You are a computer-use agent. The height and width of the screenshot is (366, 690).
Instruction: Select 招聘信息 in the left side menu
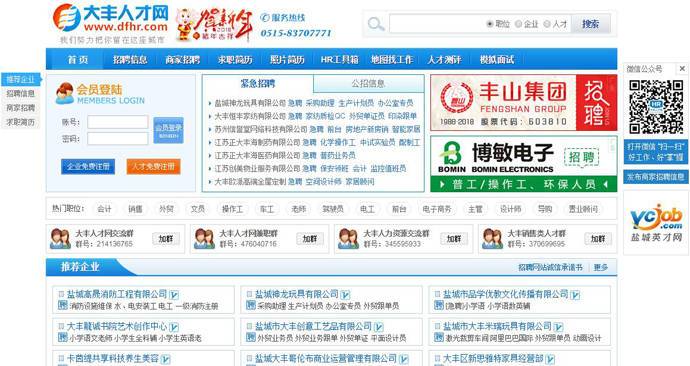pos(21,94)
